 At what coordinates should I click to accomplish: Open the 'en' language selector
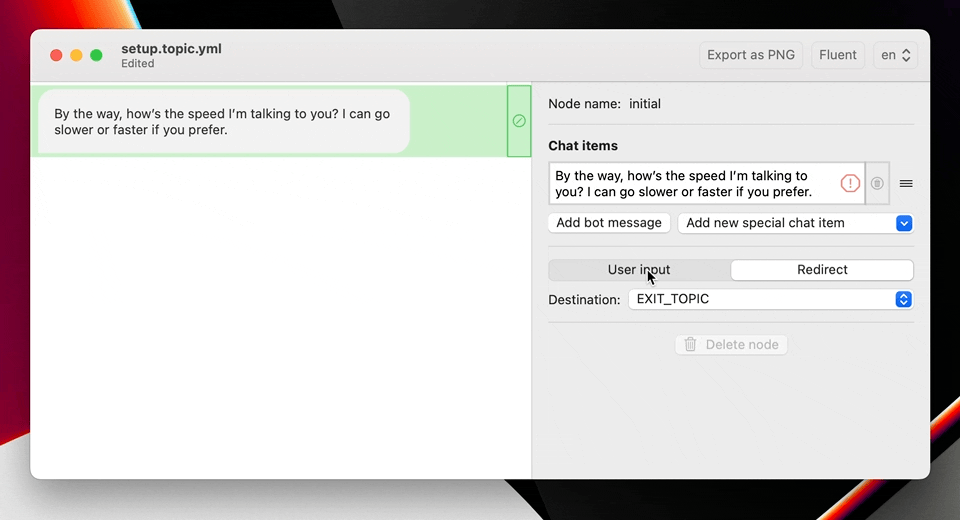pos(895,55)
